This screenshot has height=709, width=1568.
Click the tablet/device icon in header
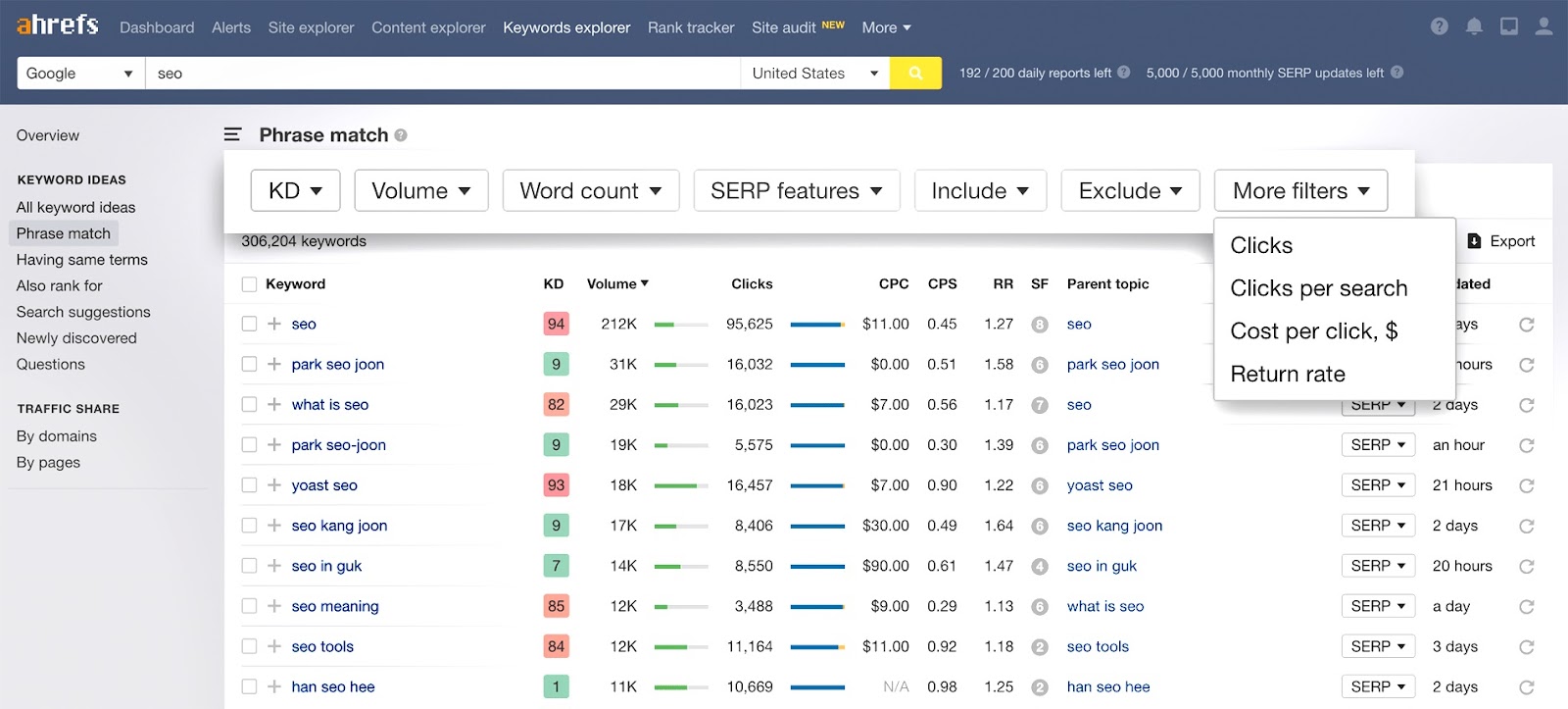pos(1509,26)
